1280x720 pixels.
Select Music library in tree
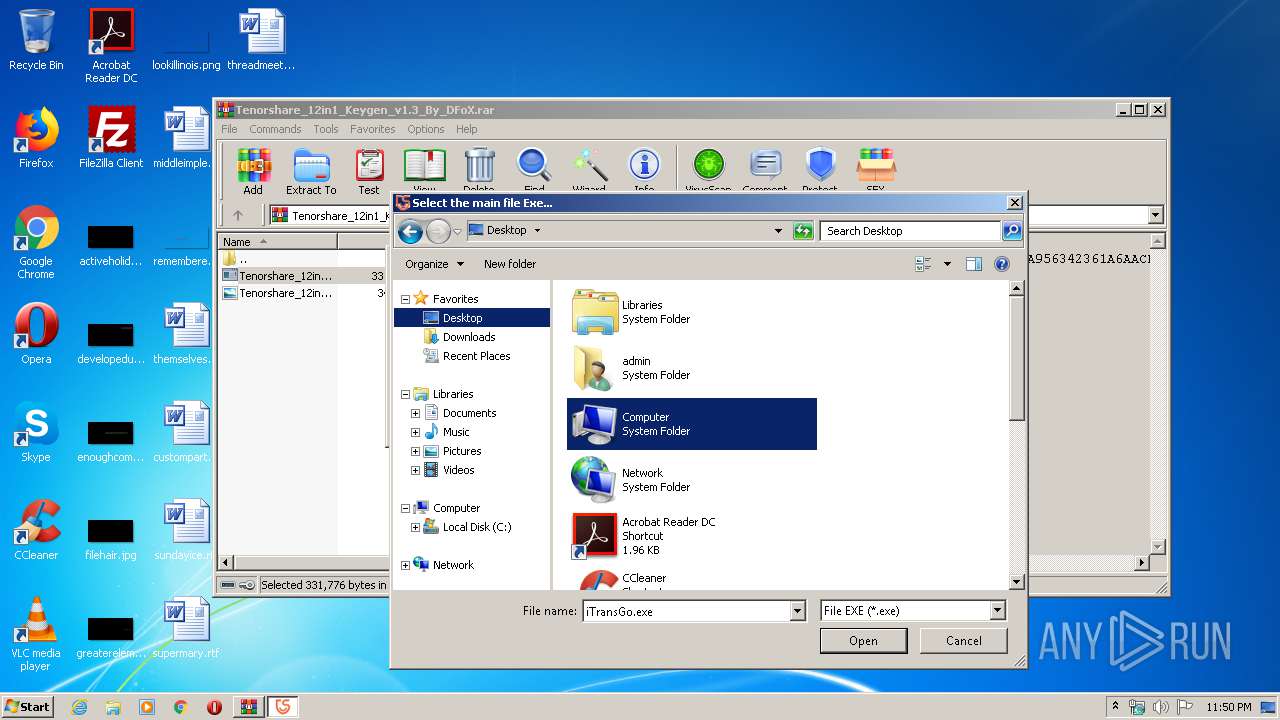coord(456,432)
